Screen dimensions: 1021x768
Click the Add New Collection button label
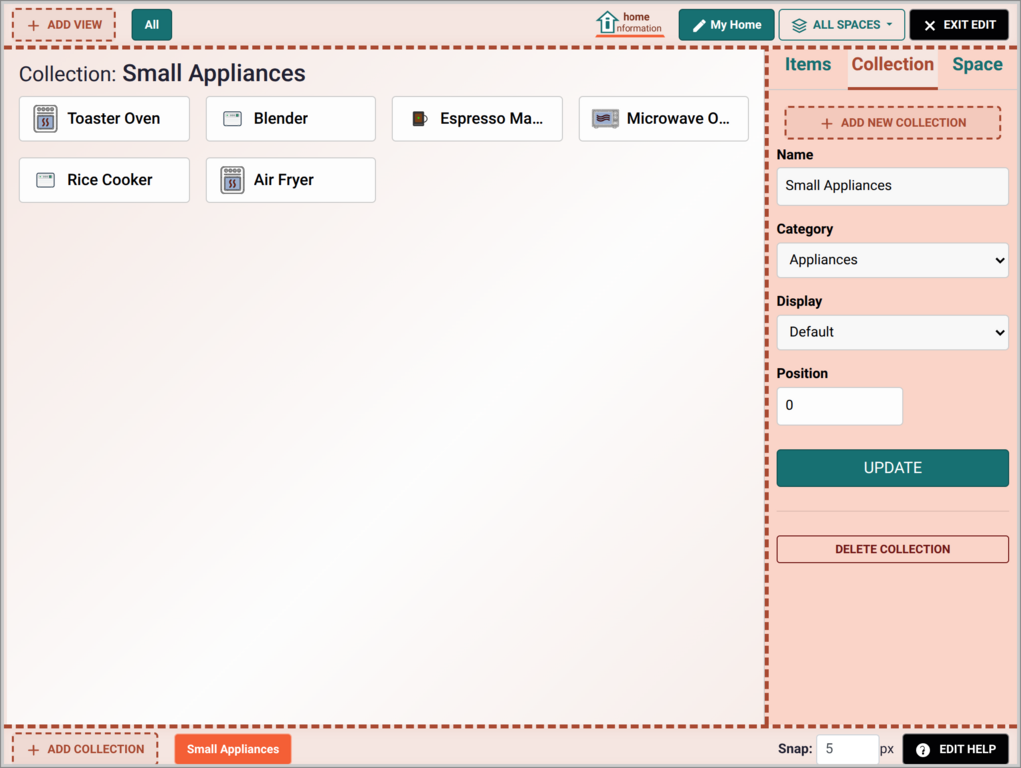click(x=903, y=122)
